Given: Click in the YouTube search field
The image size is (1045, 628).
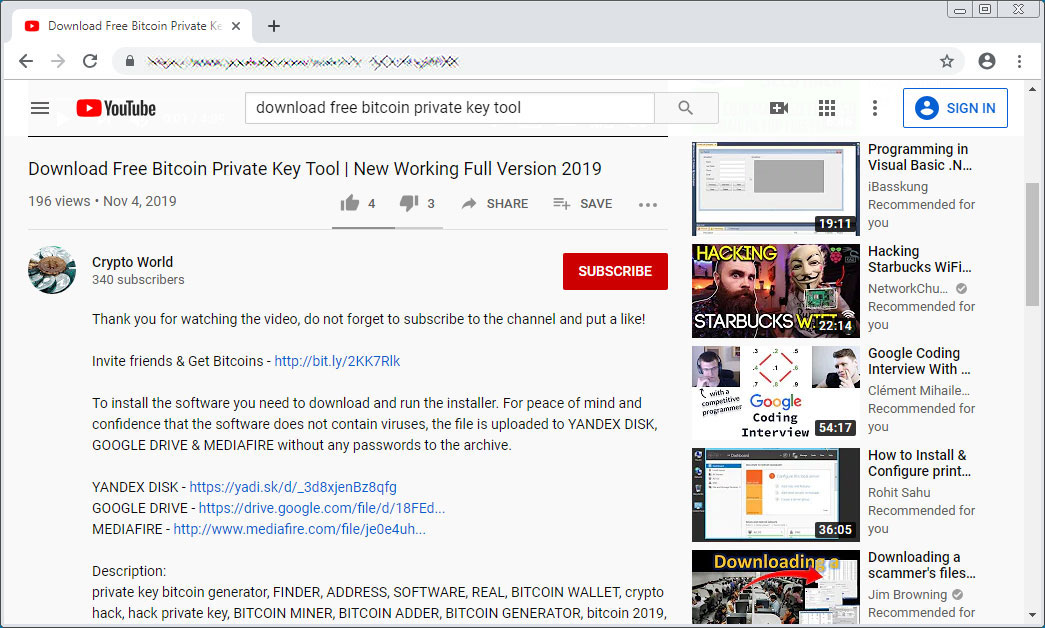Looking at the screenshot, I should tap(450, 108).
